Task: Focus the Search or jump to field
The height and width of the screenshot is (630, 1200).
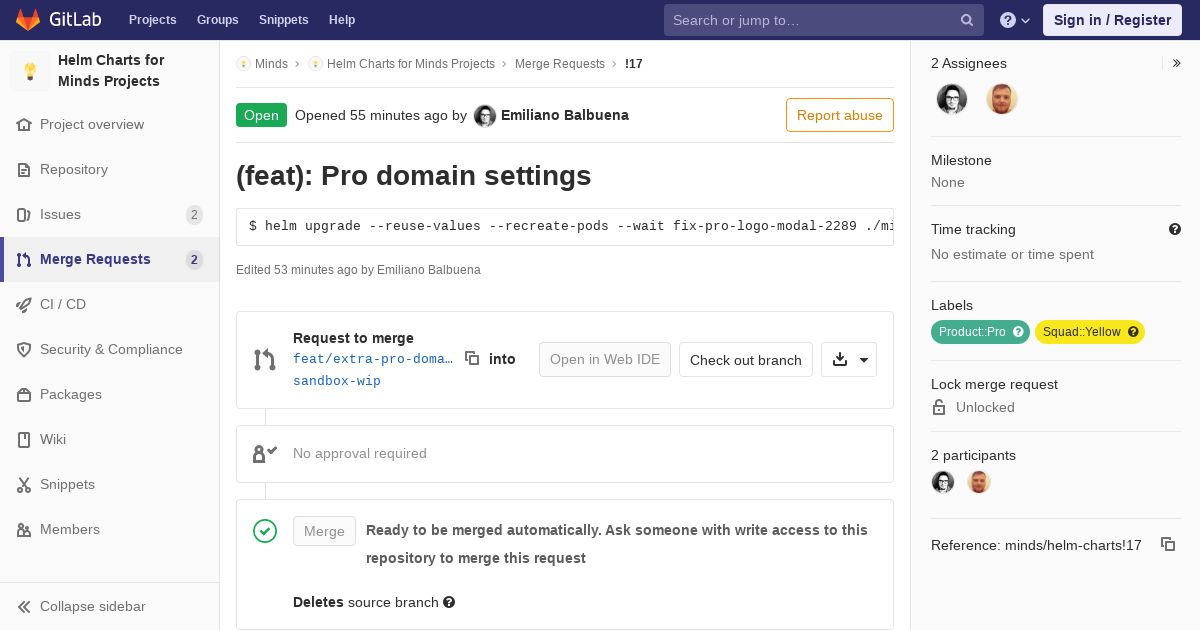Action: (x=812, y=20)
